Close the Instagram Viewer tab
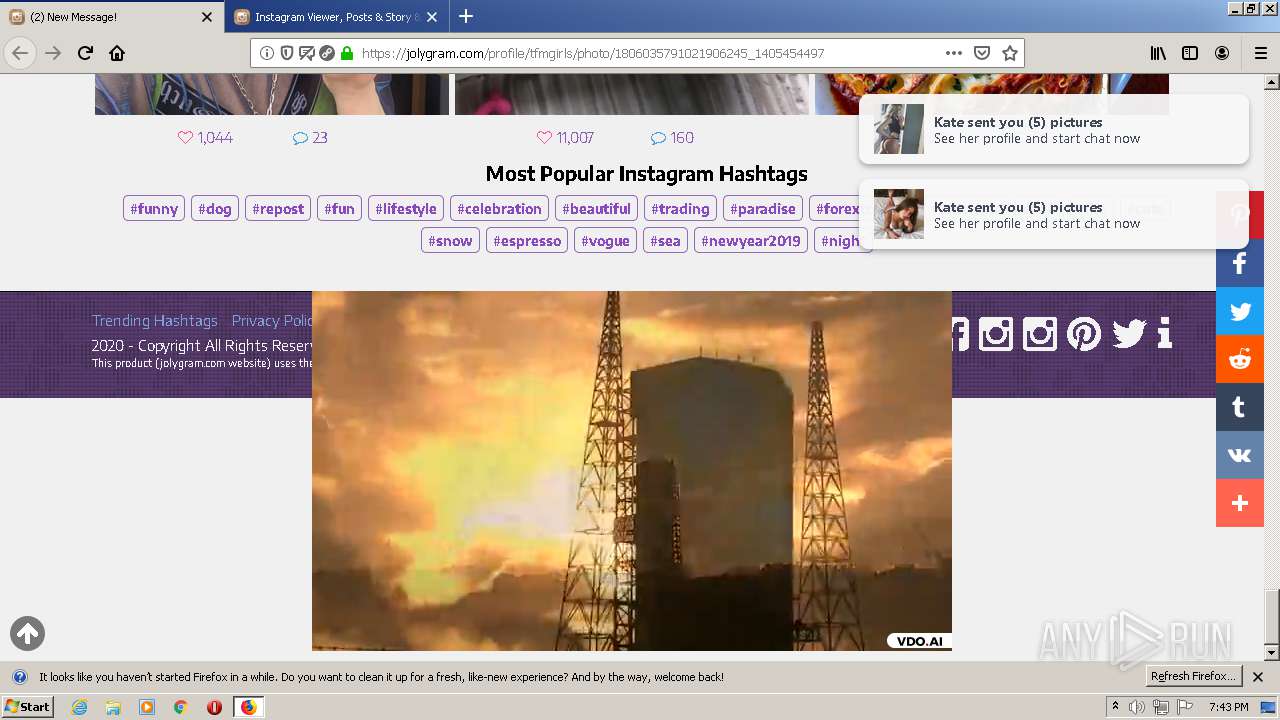The height and width of the screenshot is (720, 1280). [x=432, y=17]
